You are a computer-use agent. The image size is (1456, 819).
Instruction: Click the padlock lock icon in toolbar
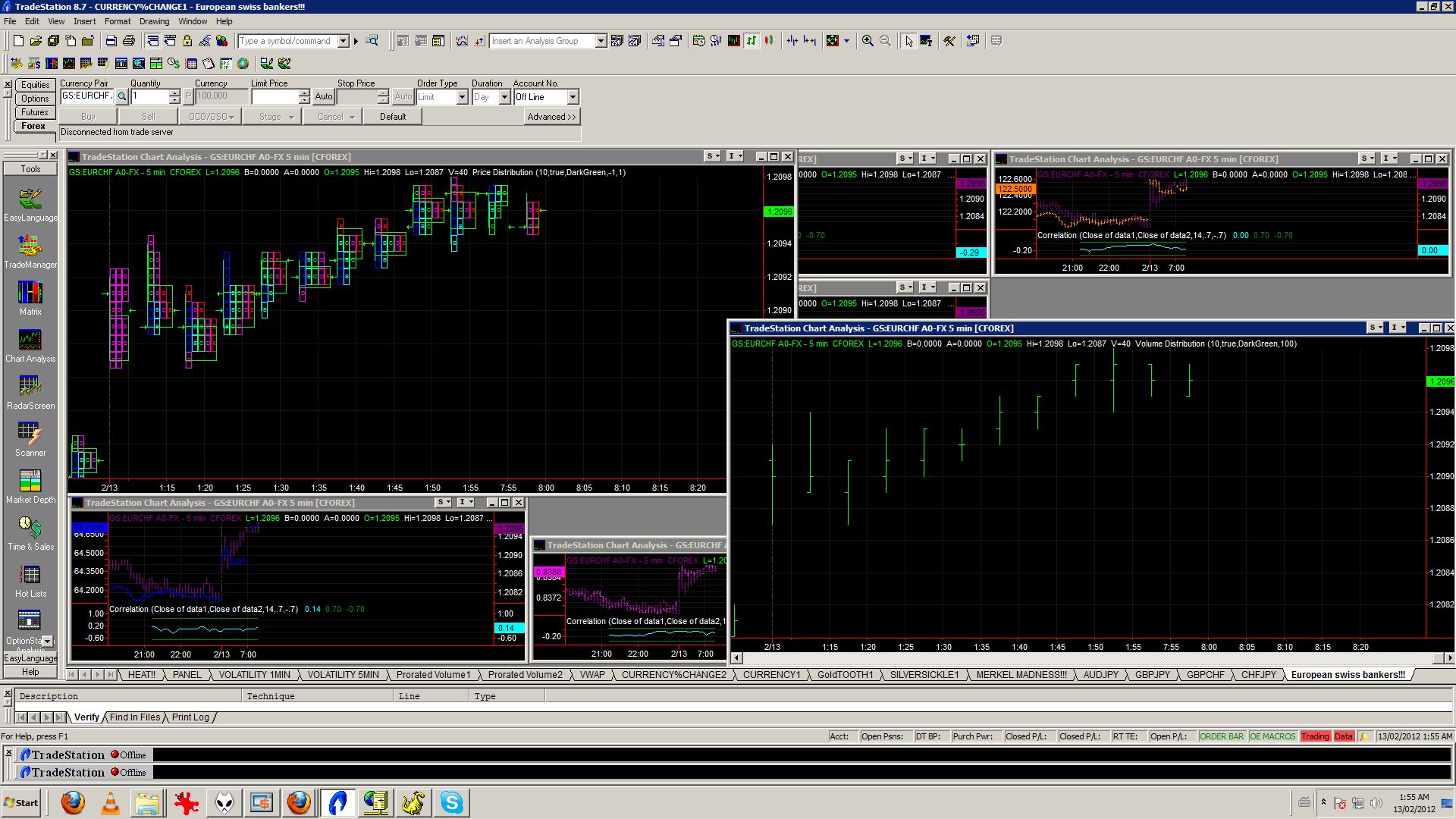[x=187, y=41]
